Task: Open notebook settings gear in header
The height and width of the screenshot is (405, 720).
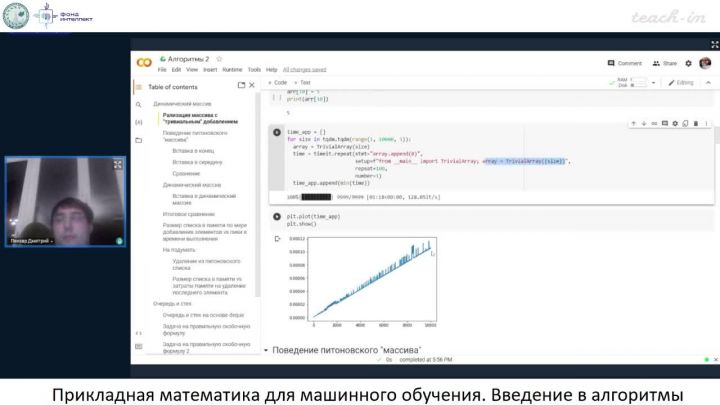Action: click(x=688, y=63)
